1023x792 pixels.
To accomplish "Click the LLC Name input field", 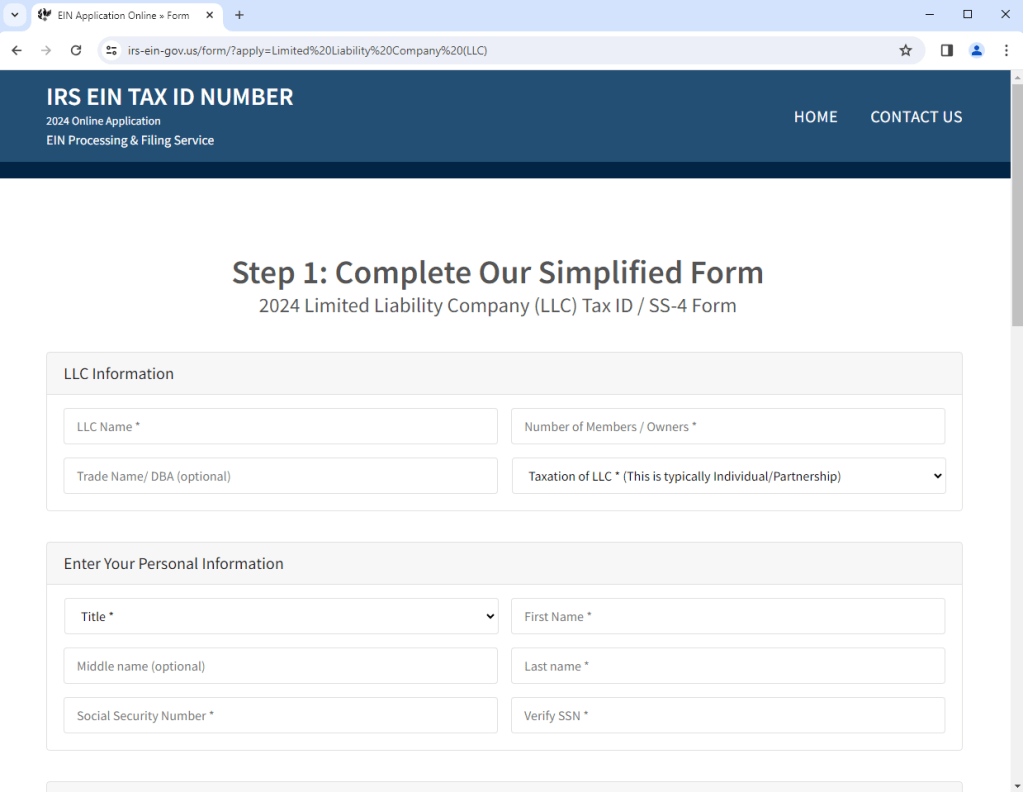I will (280, 426).
